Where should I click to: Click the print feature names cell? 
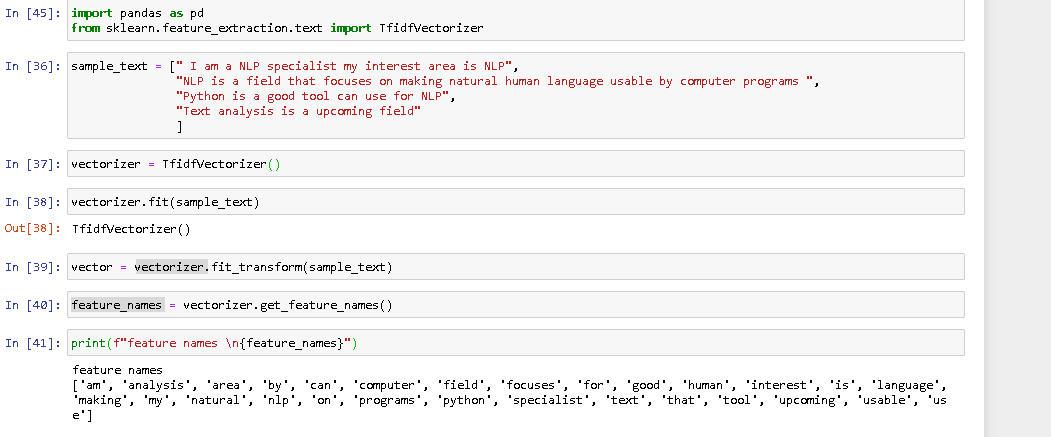pos(515,342)
